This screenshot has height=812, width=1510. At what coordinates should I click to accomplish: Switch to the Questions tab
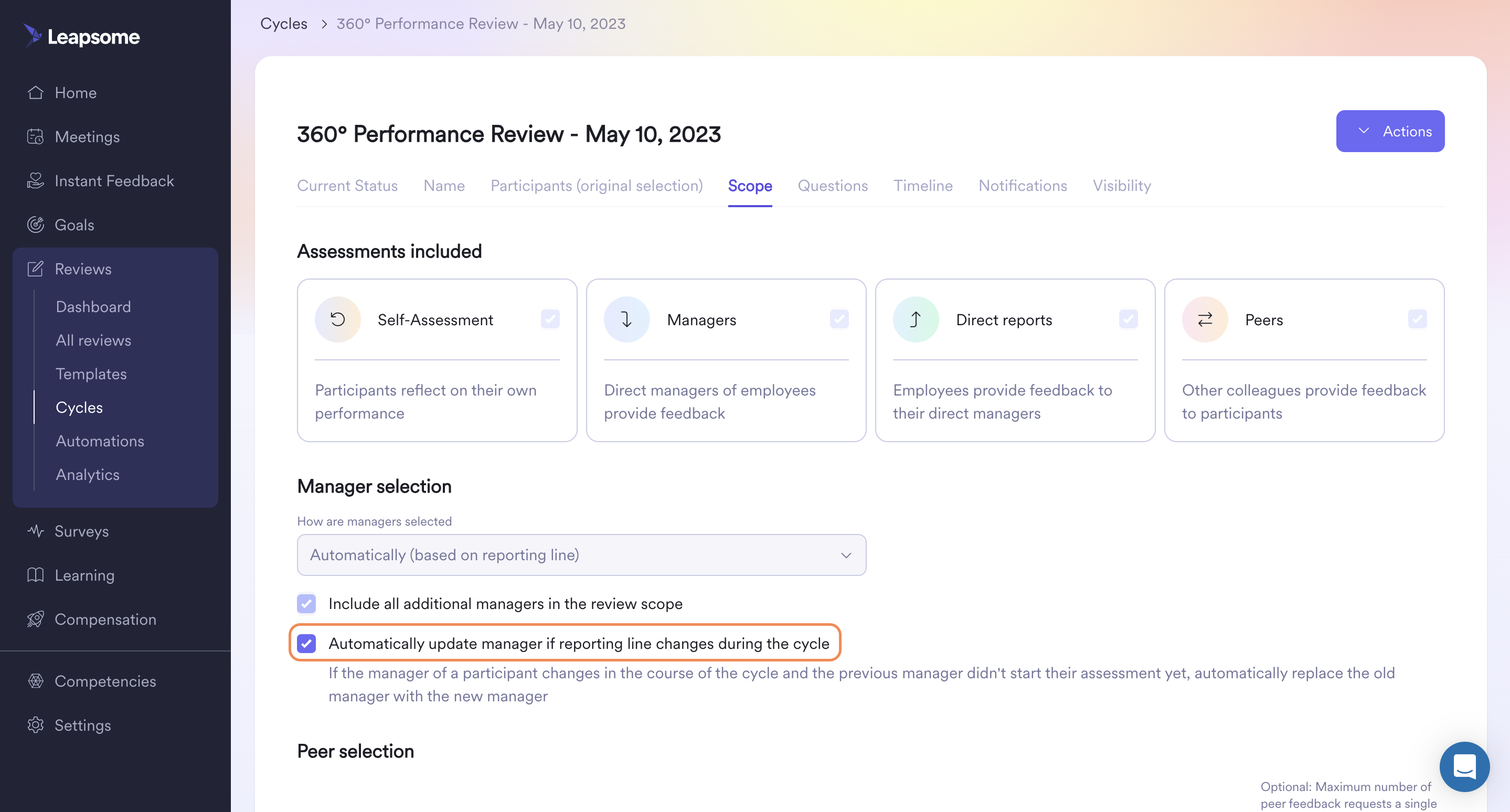832,186
